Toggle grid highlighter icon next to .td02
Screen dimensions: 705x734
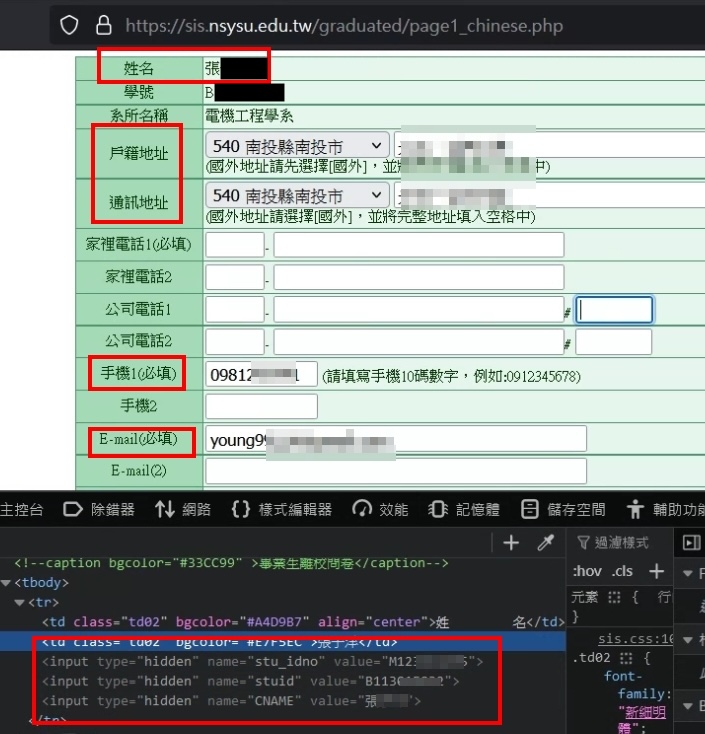tap(626, 658)
